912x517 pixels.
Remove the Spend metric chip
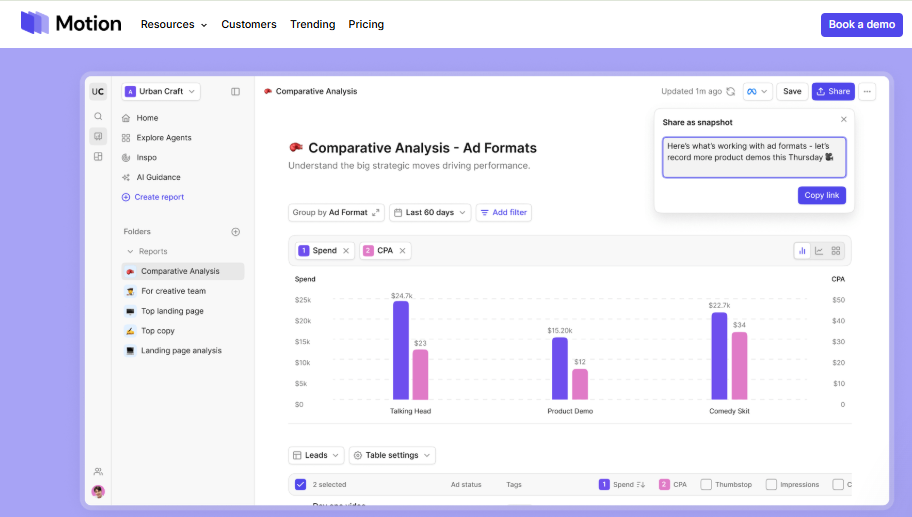pos(346,251)
